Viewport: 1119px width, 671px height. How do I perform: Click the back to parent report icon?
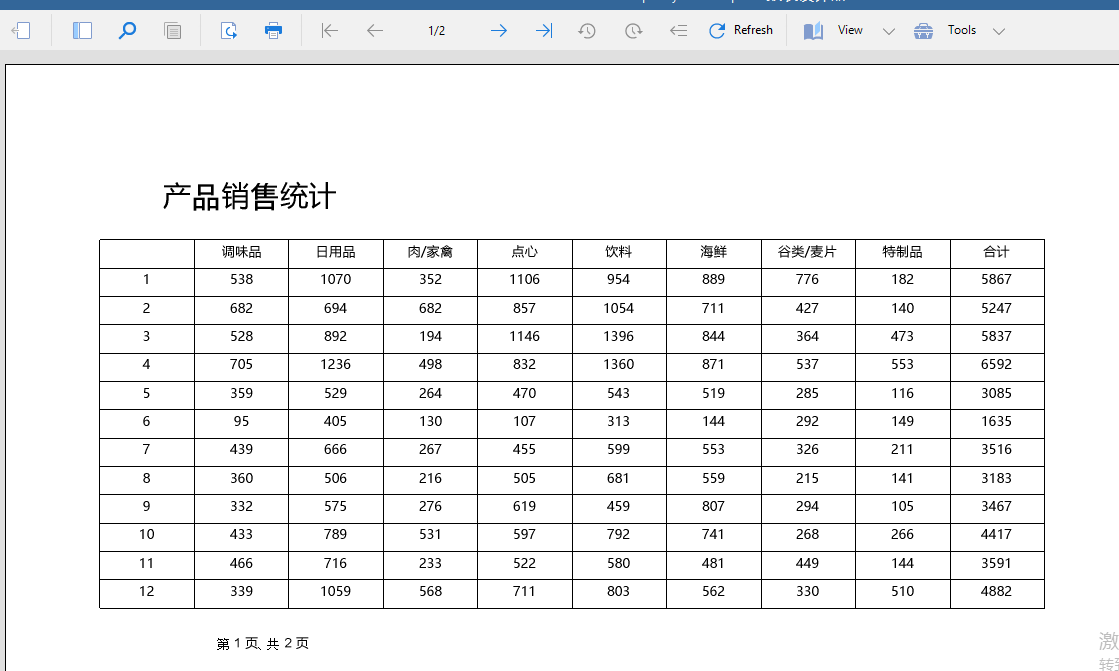coord(678,31)
